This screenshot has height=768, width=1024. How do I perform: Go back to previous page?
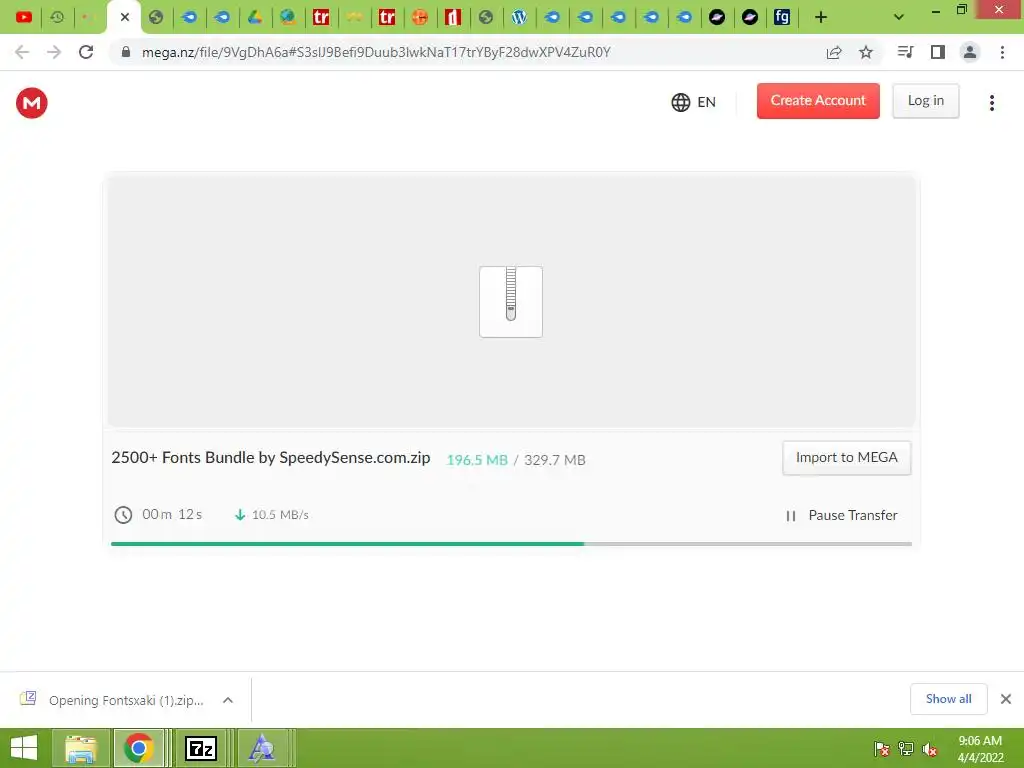(x=22, y=52)
